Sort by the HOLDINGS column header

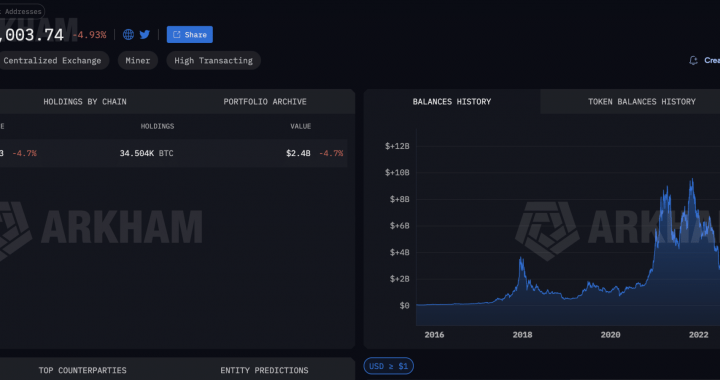pos(158,126)
